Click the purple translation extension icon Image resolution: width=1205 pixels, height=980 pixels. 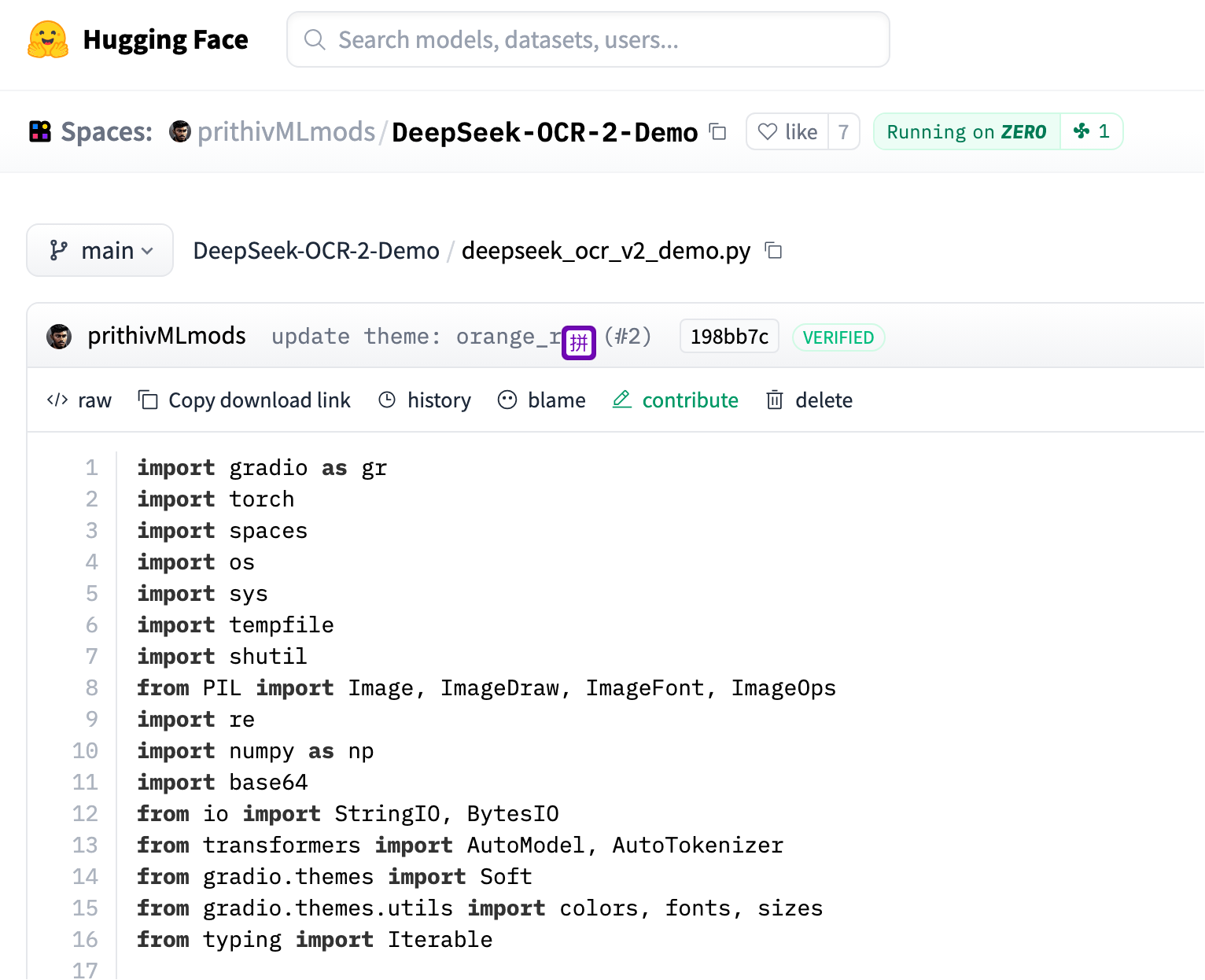click(579, 342)
